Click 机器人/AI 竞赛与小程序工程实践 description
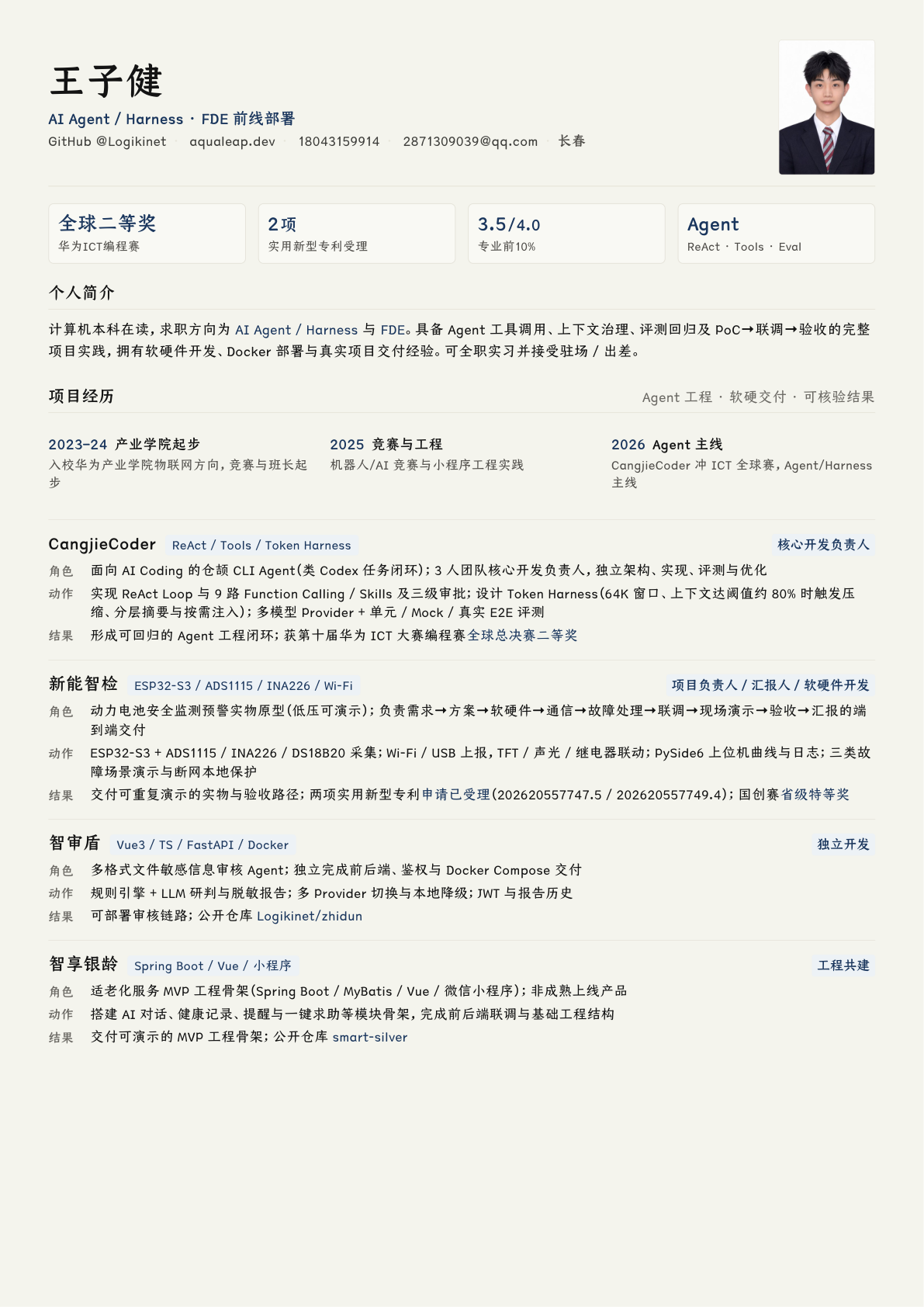 (x=427, y=465)
